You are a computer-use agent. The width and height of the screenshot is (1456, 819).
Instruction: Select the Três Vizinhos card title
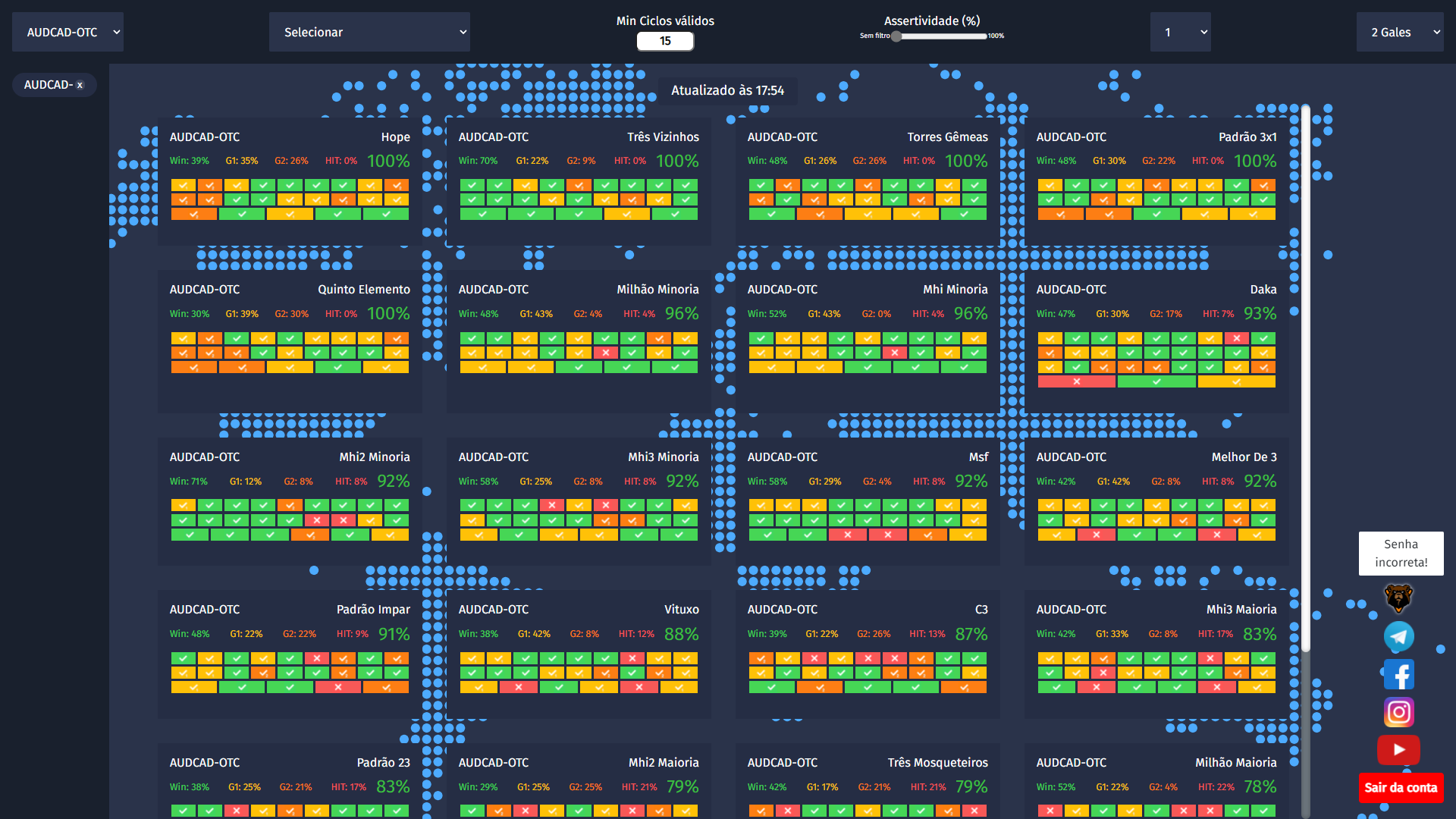click(x=663, y=136)
